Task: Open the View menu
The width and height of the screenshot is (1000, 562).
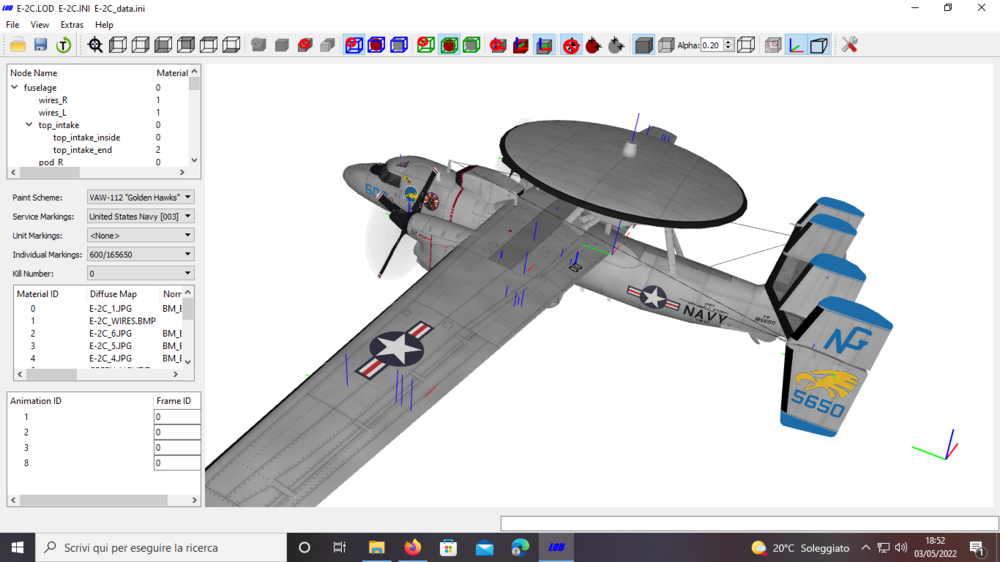Action: [40, 25]
